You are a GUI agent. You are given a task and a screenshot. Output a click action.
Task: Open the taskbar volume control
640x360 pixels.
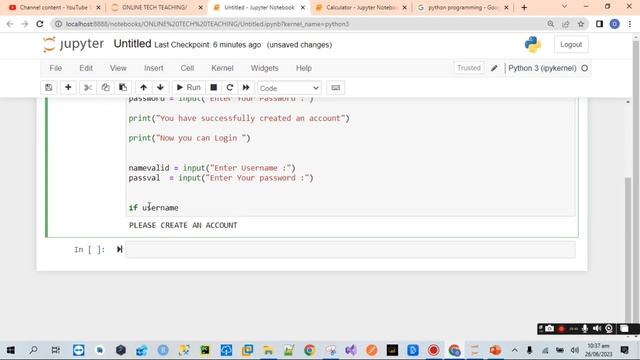click(x=575, y=350)
